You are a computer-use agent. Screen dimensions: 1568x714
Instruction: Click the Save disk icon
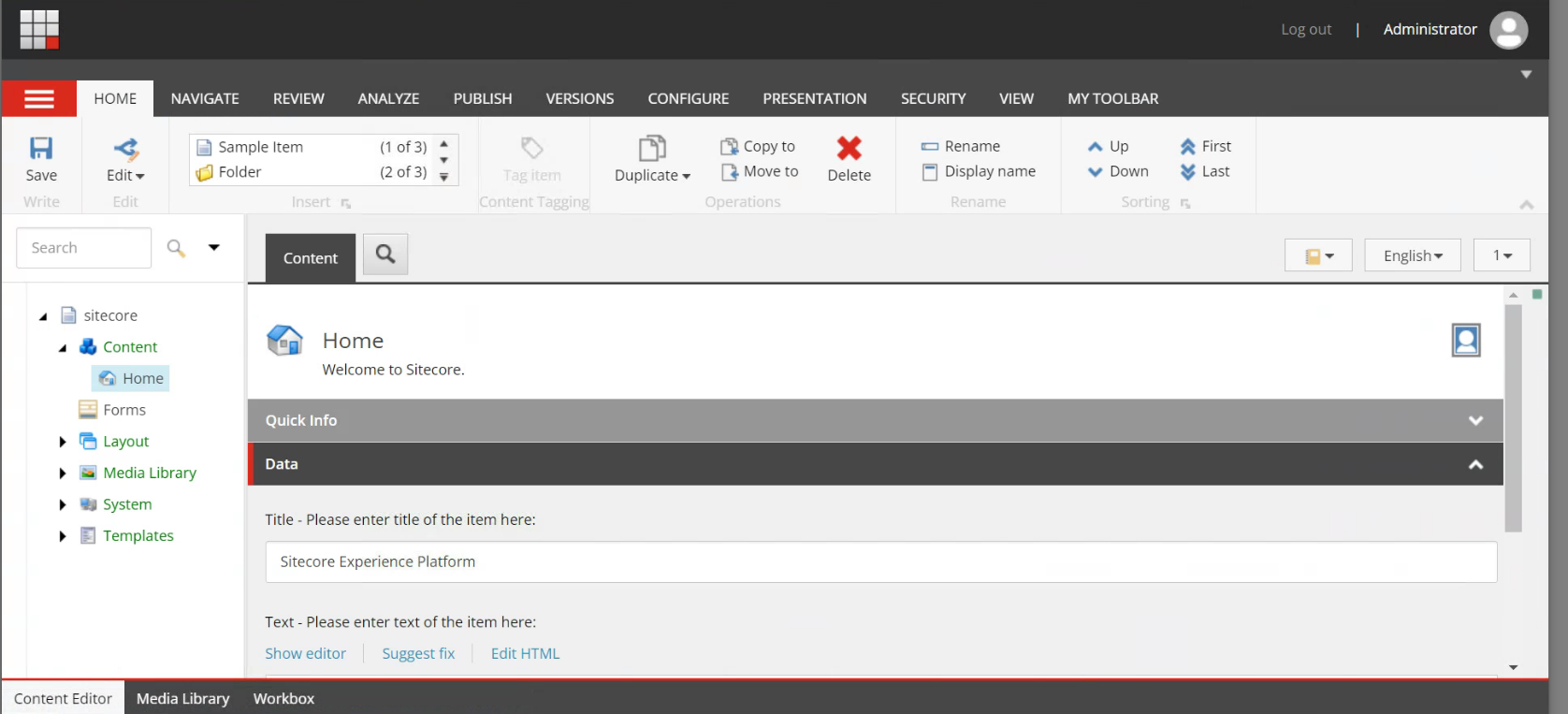tap(41, 148)
